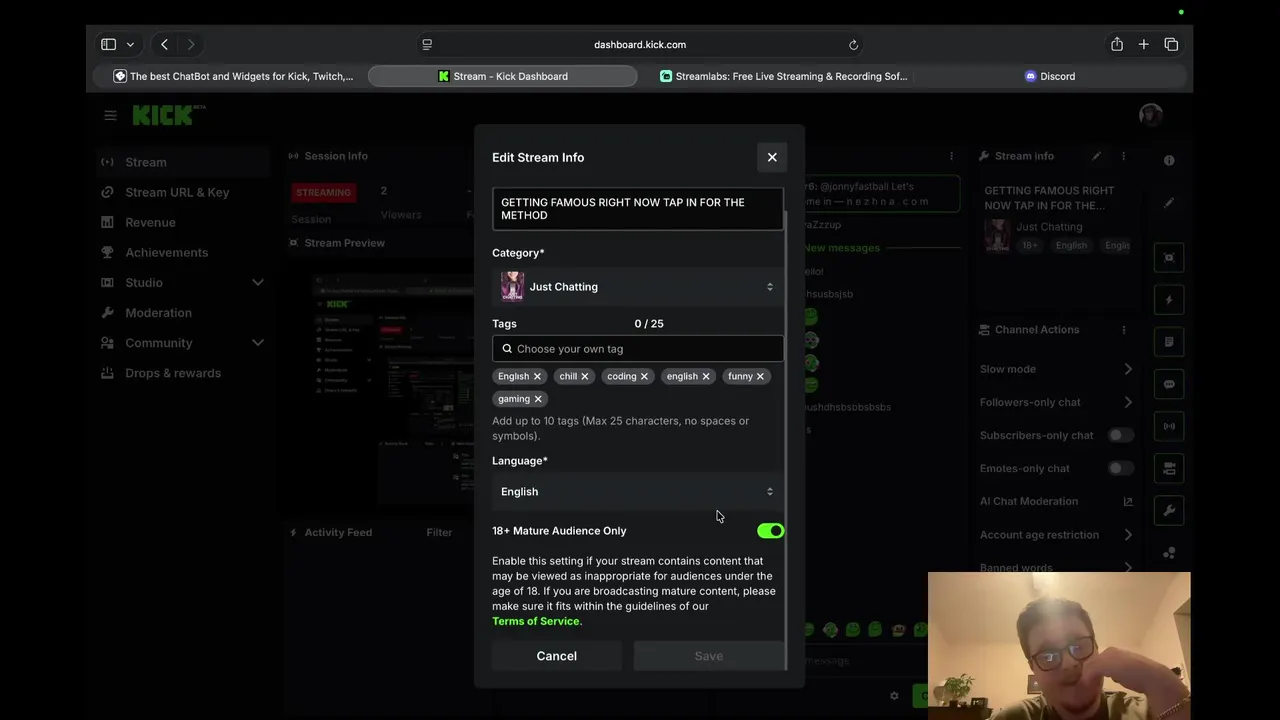1280x720 pixels.
Task: Open the Language dropdown
Action: 638,491
